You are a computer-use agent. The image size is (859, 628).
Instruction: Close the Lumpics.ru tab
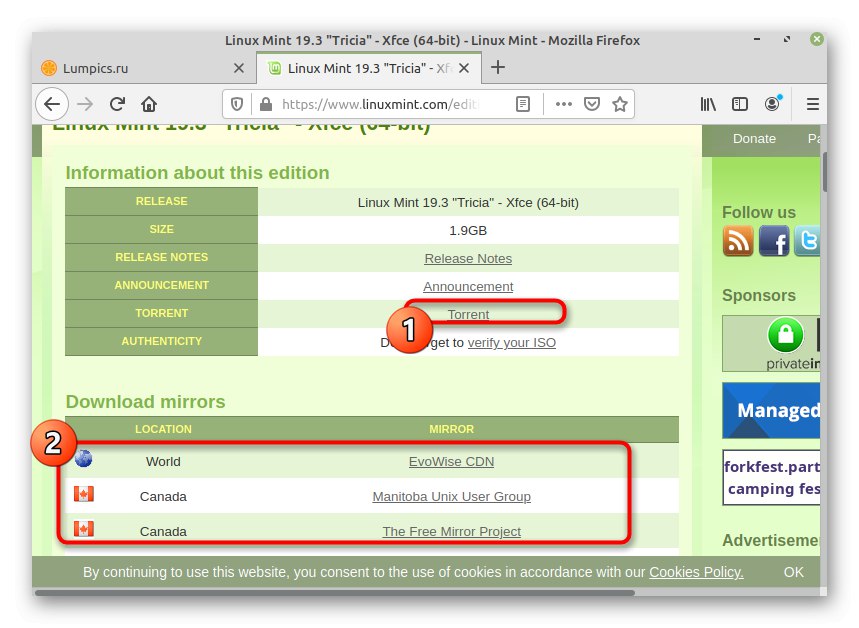click(239, 68)
